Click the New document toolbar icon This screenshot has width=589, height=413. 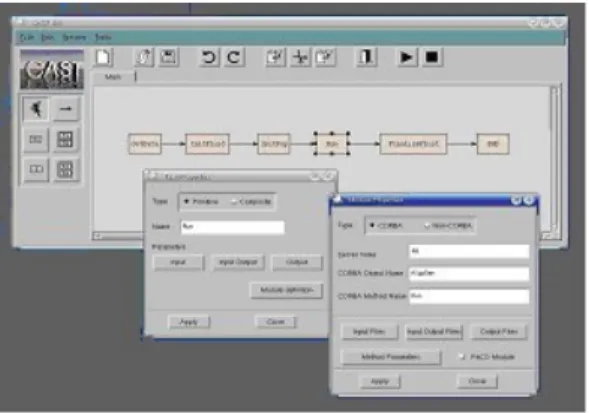[103, 57]
